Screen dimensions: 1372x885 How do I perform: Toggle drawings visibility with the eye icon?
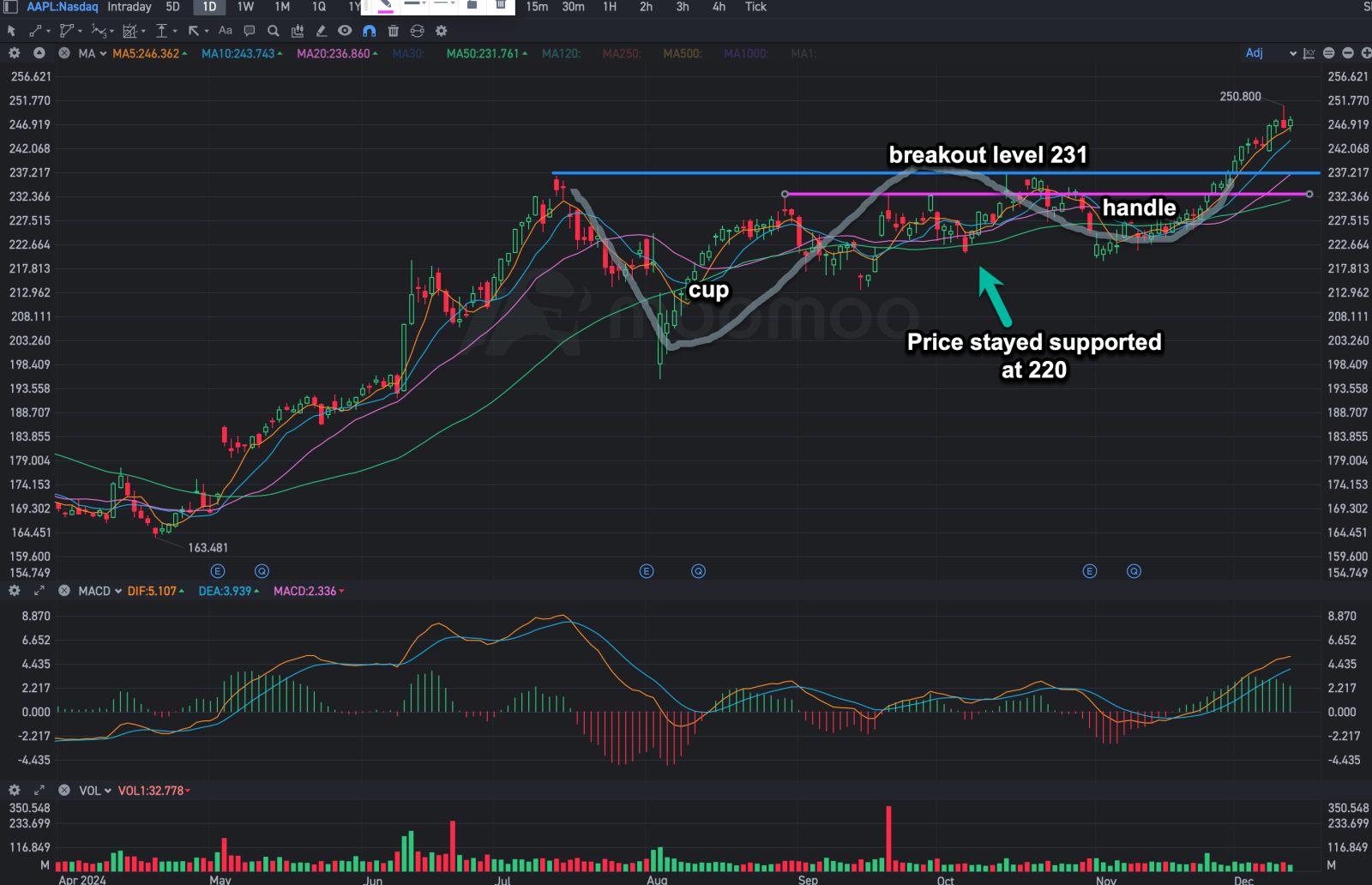(x=345, y=31)
